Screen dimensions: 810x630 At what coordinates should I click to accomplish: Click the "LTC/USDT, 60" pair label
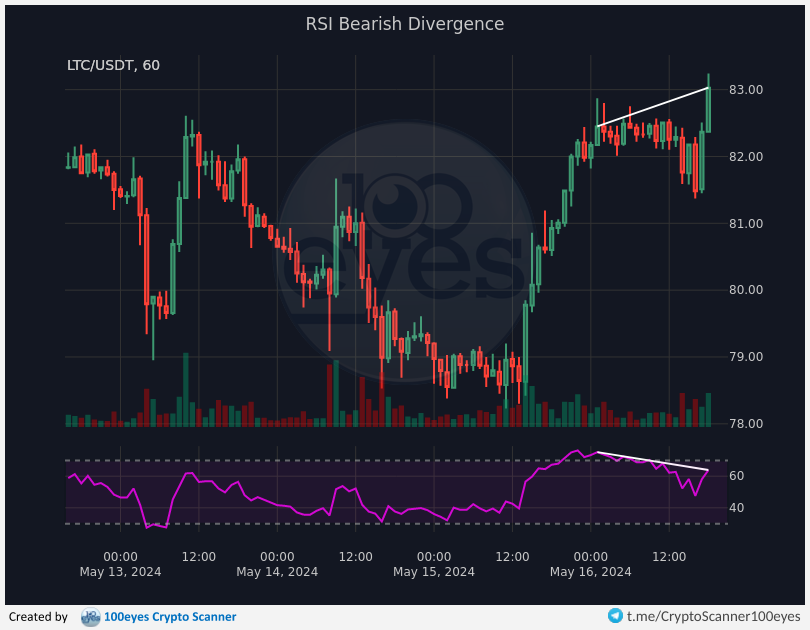pos(113,65)
